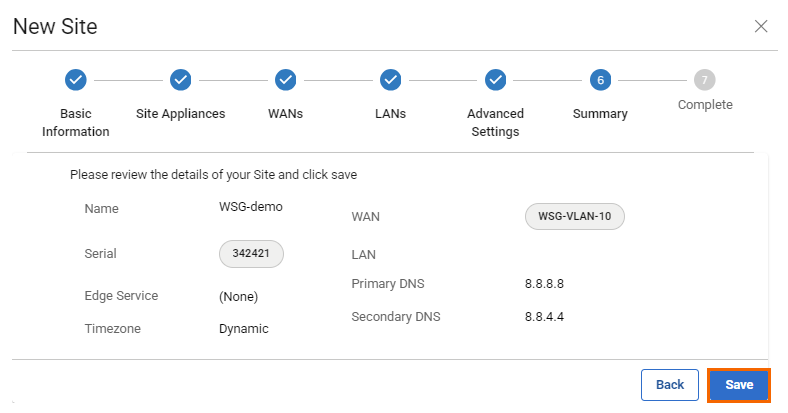The image size is (788, 413).
Task: Close the New Site dialog
Action: [761, 27]
